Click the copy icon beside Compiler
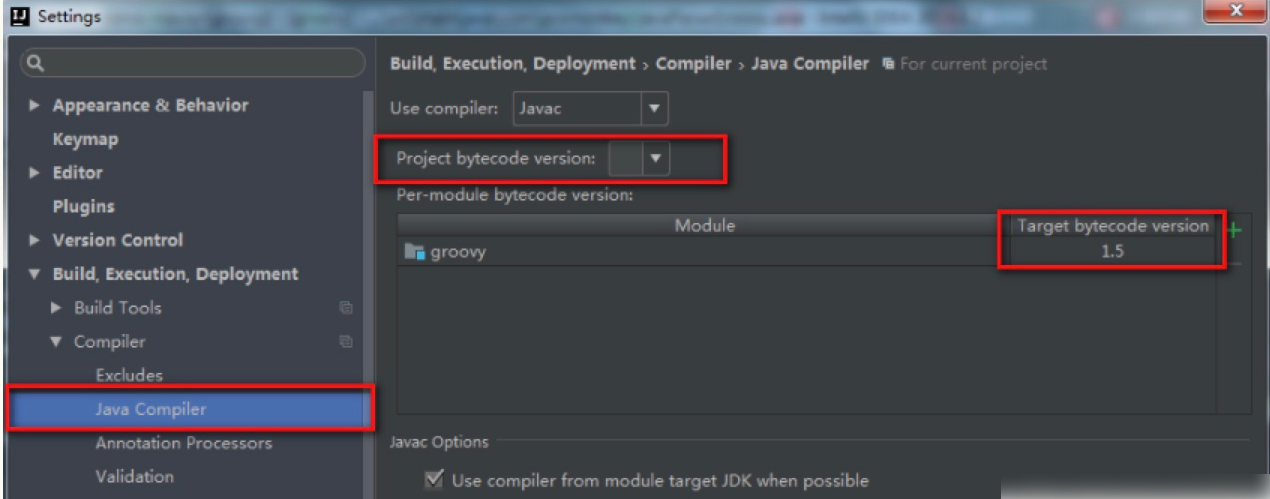Screen dimensions: 1270x499 point(346,342)
